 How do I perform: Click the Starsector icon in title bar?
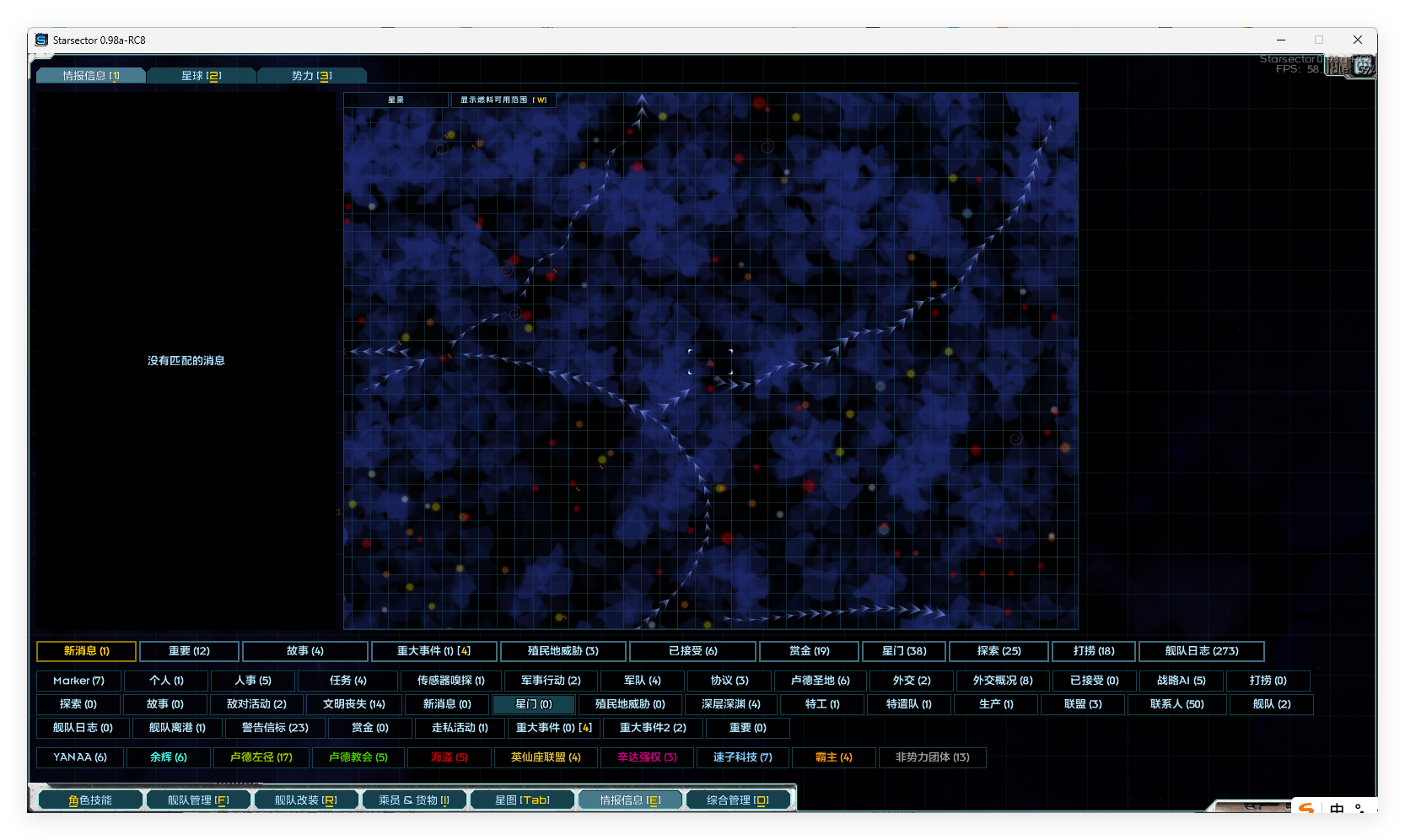(x=41, y=40)
